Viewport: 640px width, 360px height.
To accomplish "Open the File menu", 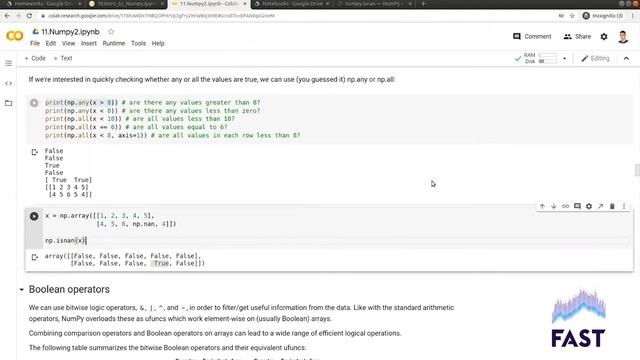I will click(35, 43).
